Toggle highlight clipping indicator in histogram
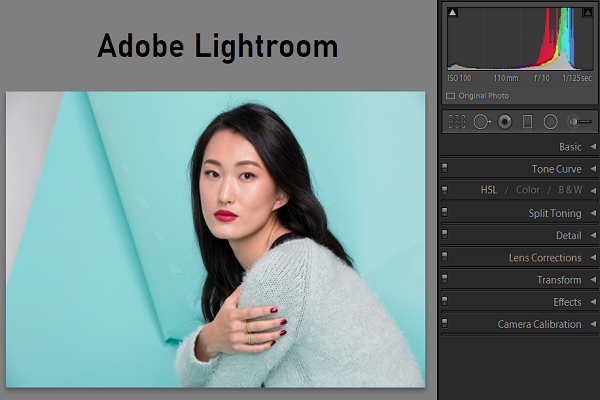Viewport: 600px width, 400px height. coord(587,13)
